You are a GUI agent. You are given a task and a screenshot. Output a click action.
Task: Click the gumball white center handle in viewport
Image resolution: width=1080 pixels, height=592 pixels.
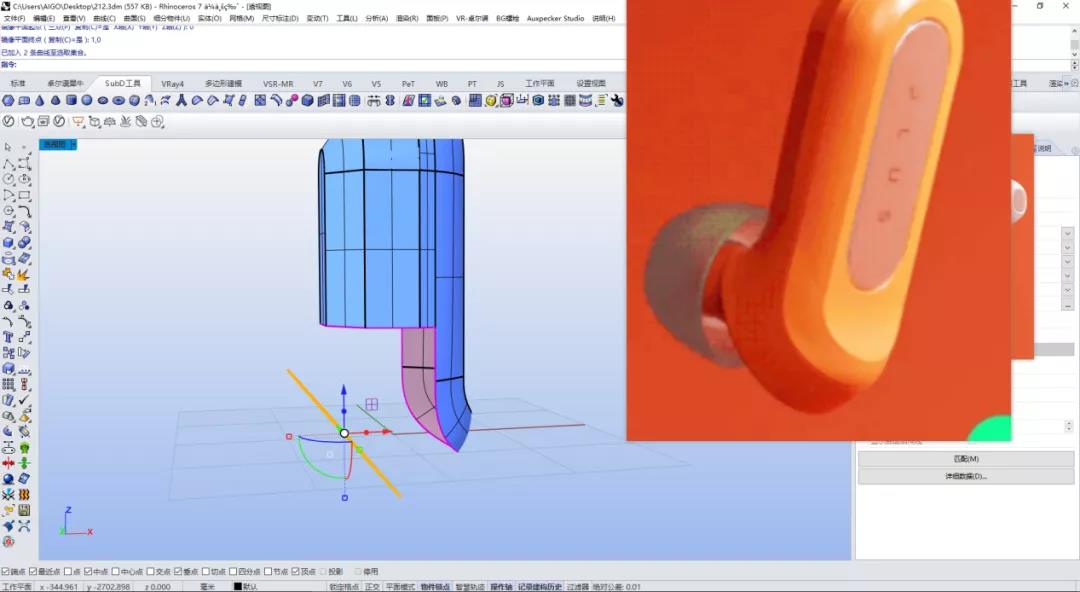tap(344, 433)
